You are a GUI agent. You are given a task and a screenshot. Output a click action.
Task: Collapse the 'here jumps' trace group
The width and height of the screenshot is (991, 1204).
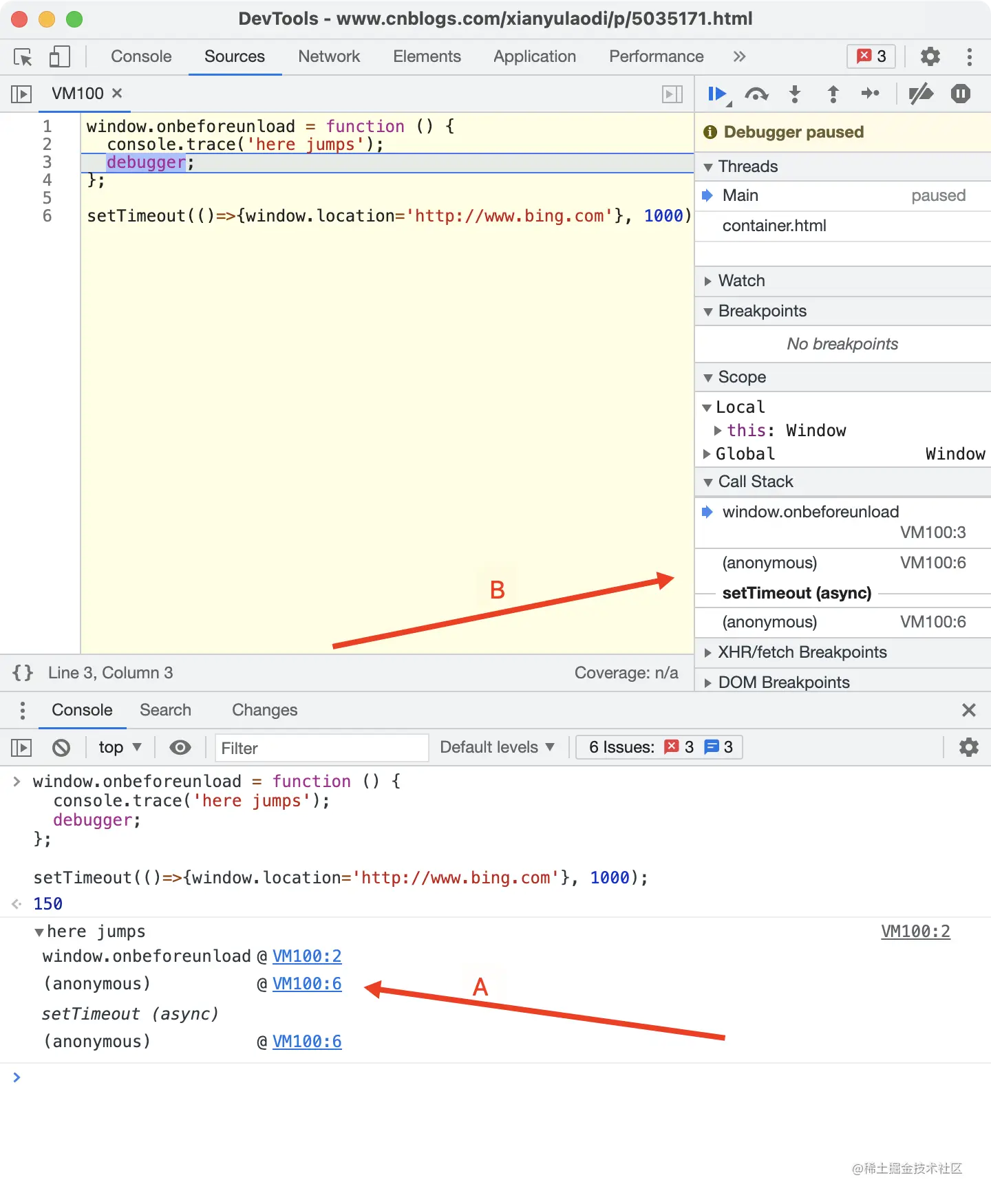[40, 932]
